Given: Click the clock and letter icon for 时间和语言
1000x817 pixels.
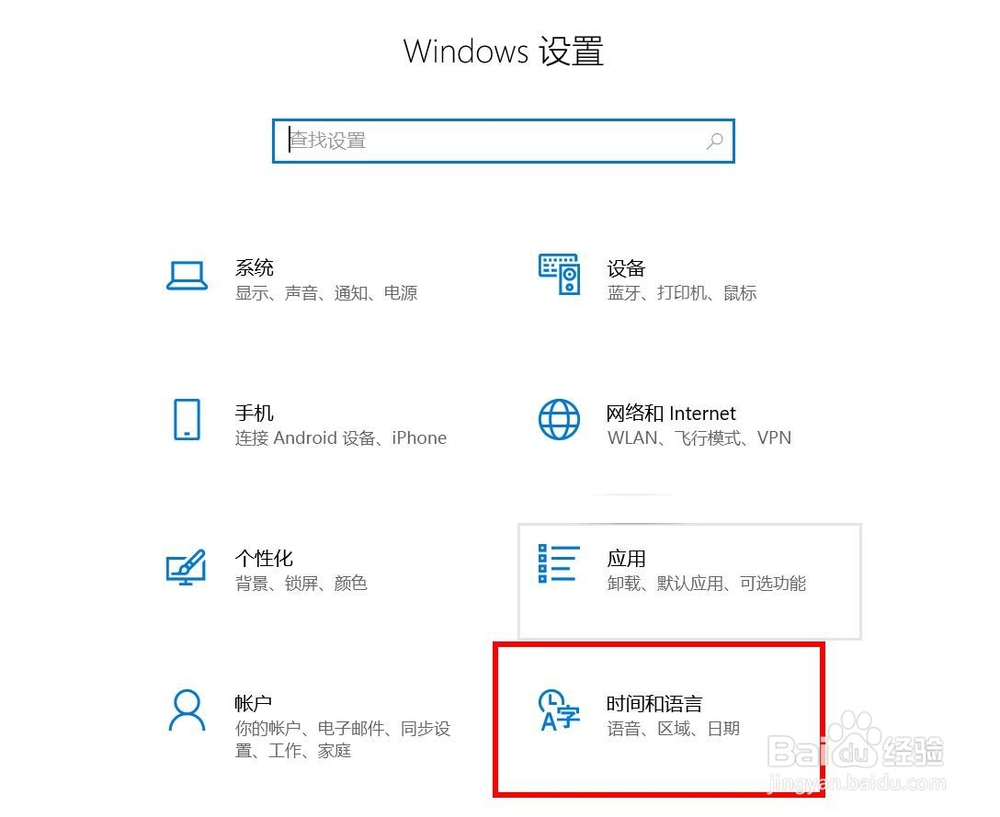Looking at the screenshot, I should pyautogui.click(x=559, y=710).
